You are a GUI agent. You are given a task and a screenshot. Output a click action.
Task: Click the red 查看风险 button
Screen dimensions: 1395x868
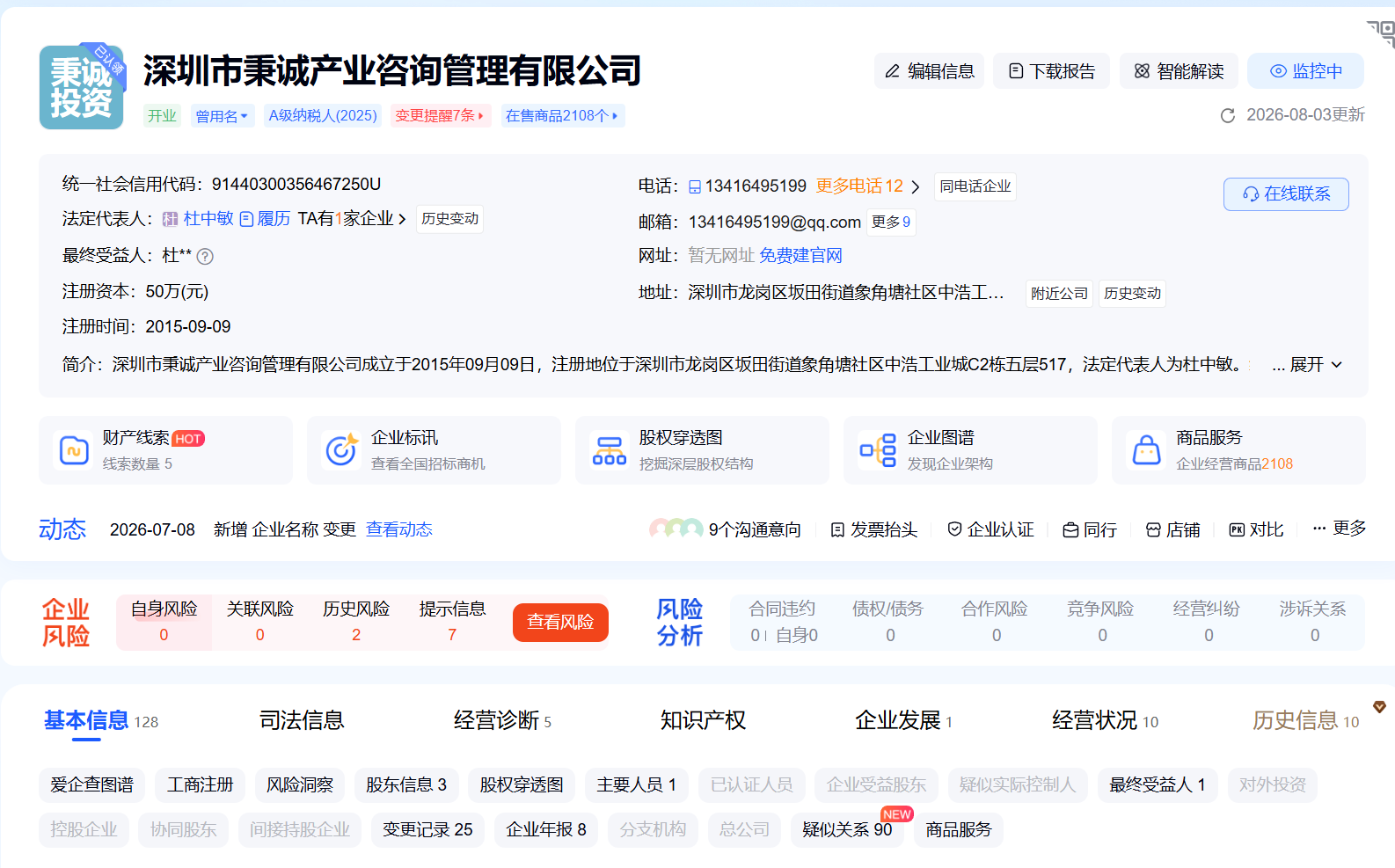tap(560, 623)
